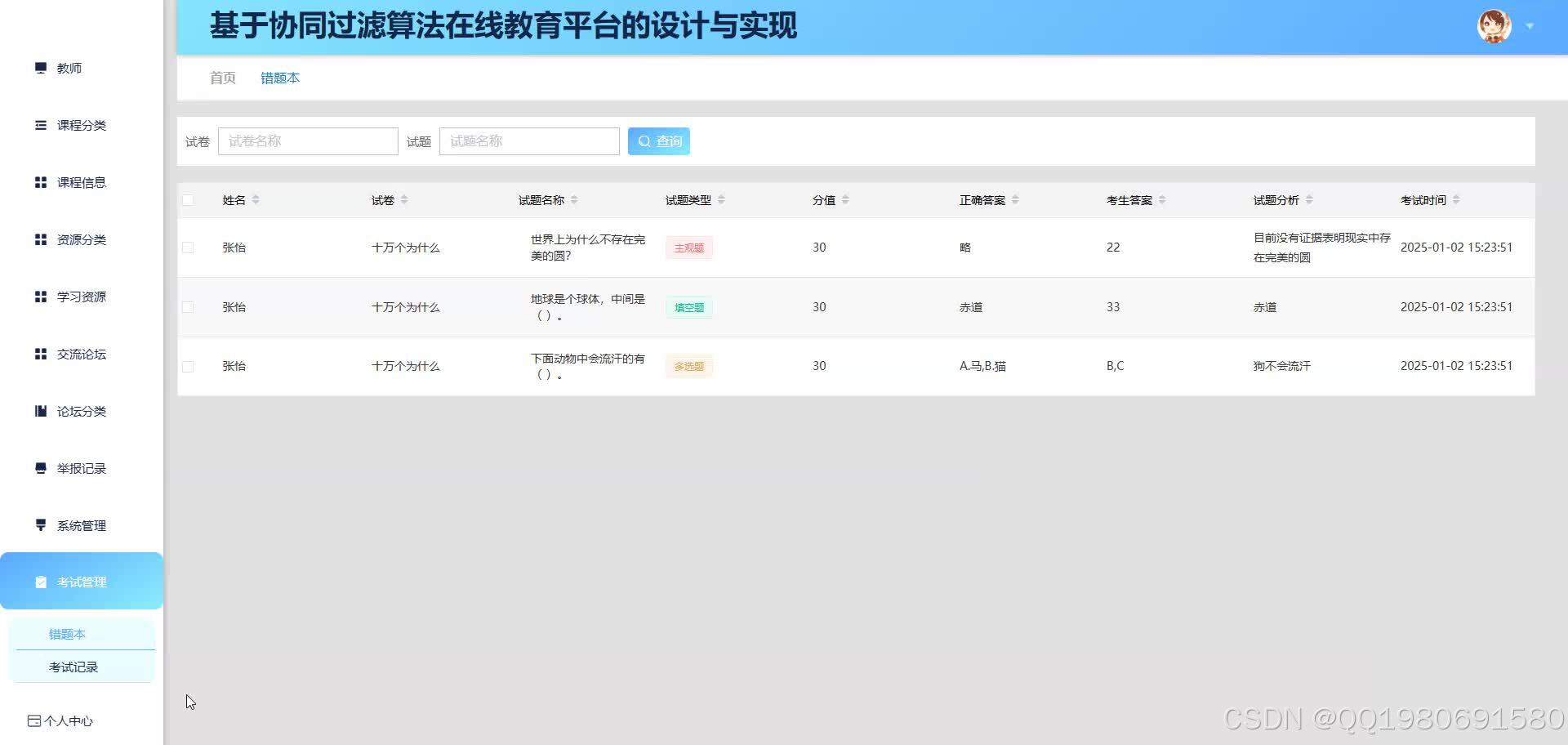Collapse the 考试管理 submenu
The image size is (1568, 745).
[x=82, y=582]
